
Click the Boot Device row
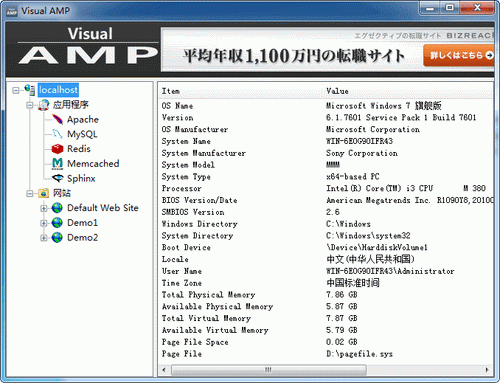[x=325, y=248]
